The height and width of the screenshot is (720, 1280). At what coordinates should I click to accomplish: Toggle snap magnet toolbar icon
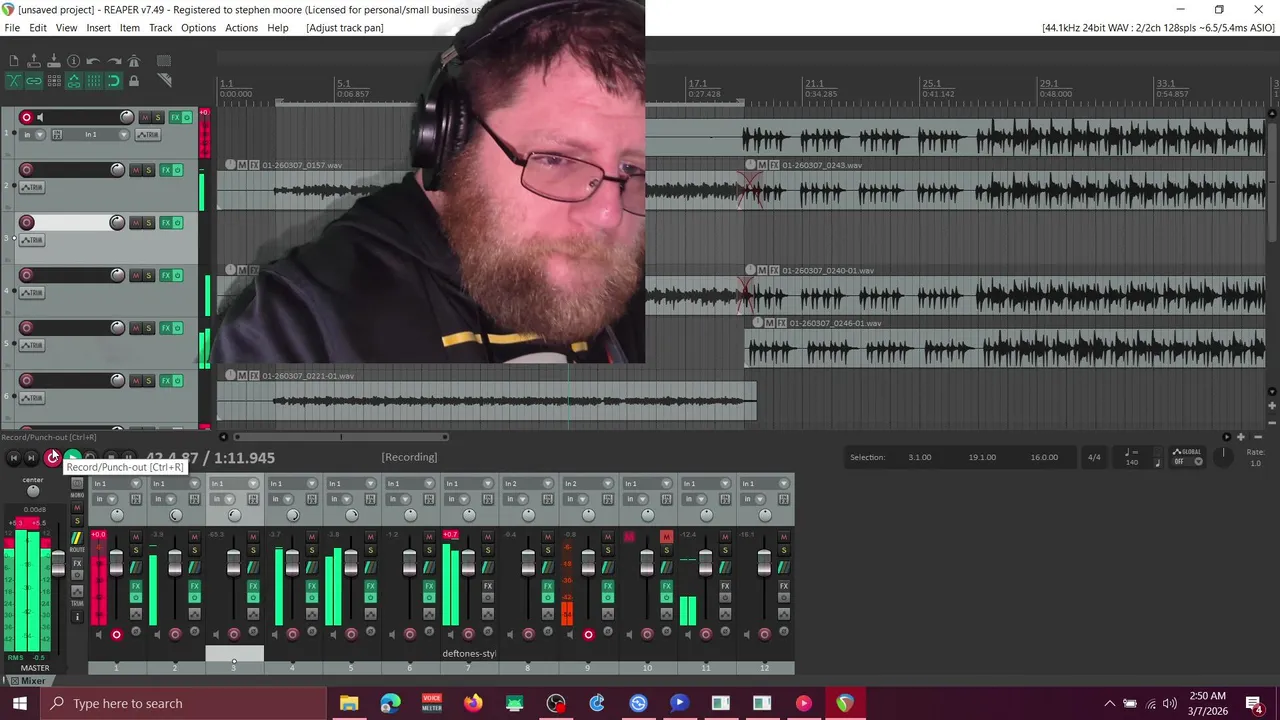point(114,81)
